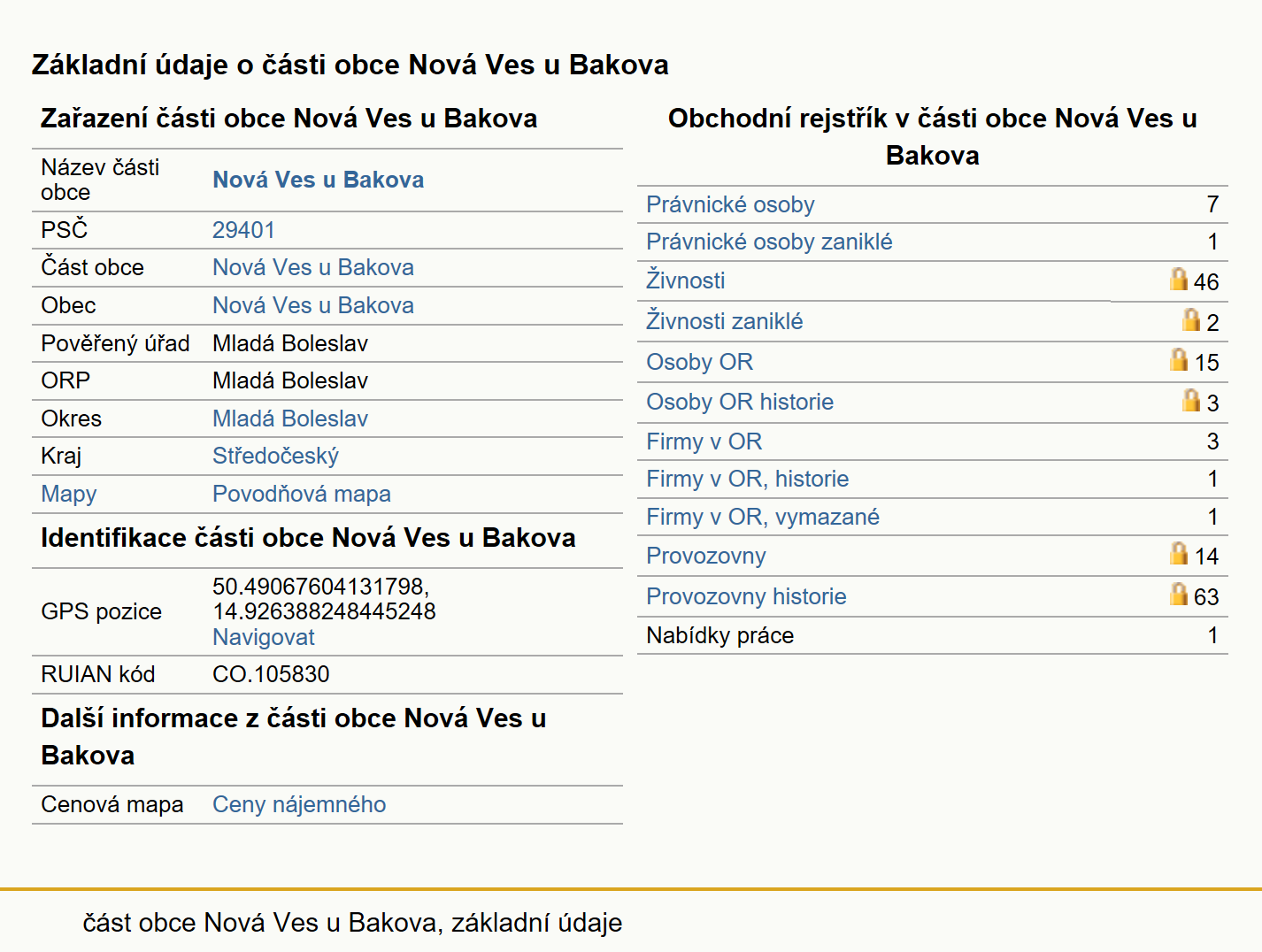Click the postal code 29401 link
Screen dimensions: 1262x952
tap(243, 230)
